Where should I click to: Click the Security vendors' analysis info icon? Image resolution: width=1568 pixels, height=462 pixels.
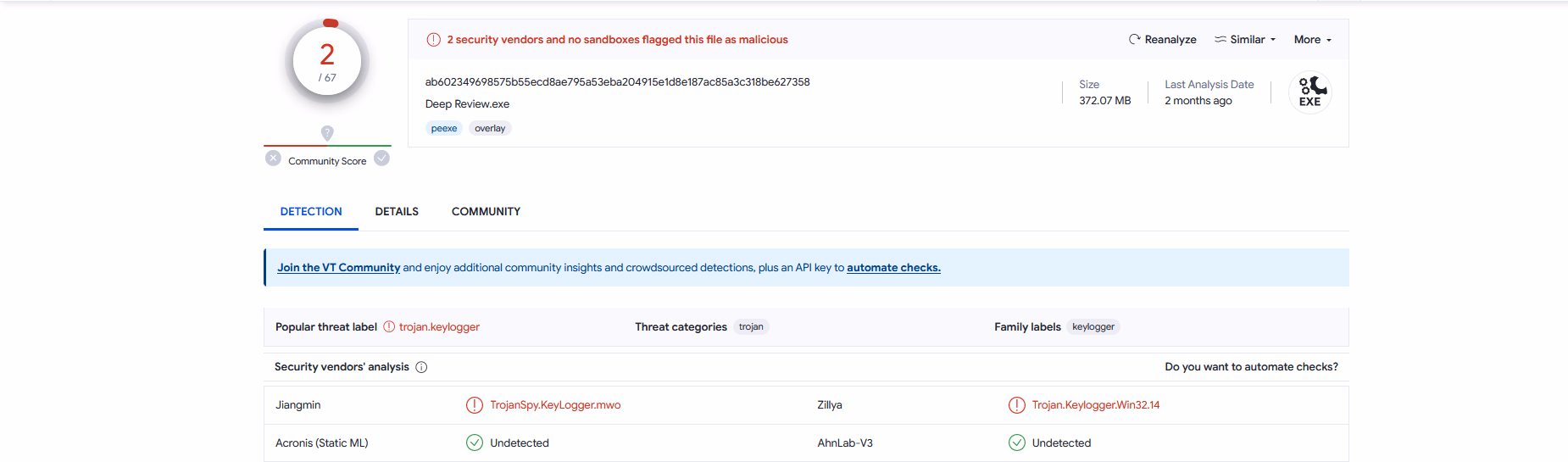(421, 367)
